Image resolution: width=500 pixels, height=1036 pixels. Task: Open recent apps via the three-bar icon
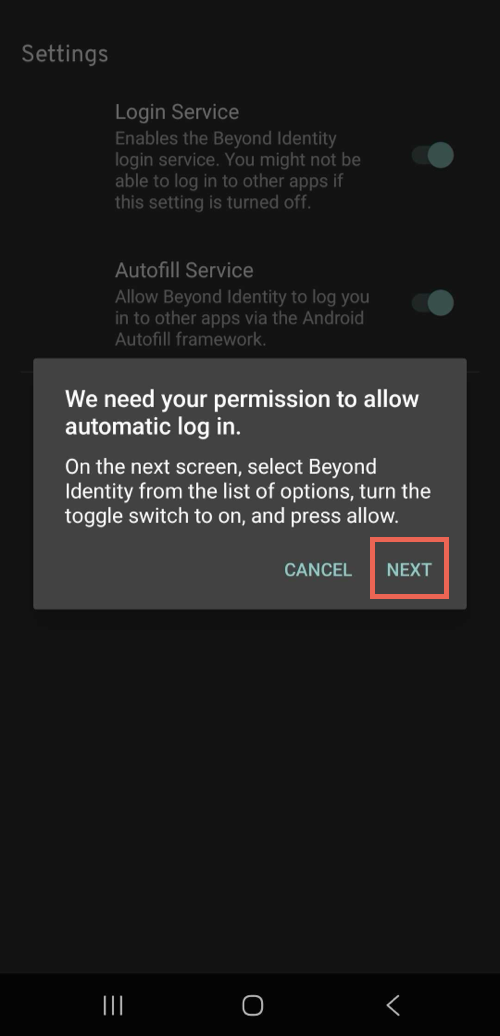pos(113,1005)
